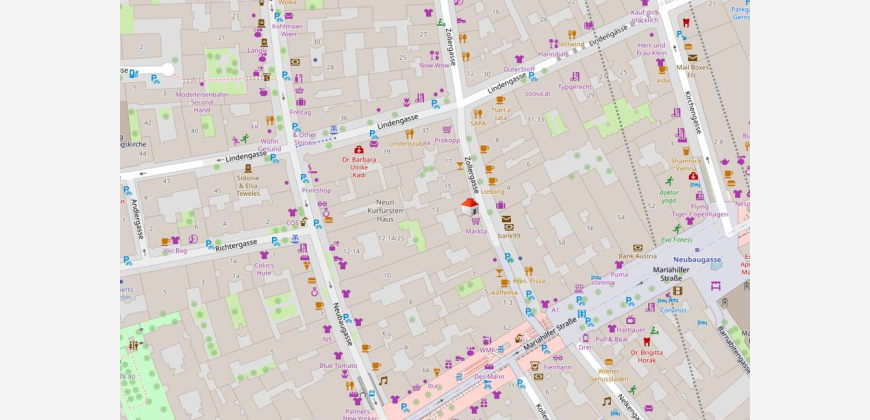Click the Lindenstube restaurant fork icon
This screenshot has height=420, width=870.
pos(409,134)
